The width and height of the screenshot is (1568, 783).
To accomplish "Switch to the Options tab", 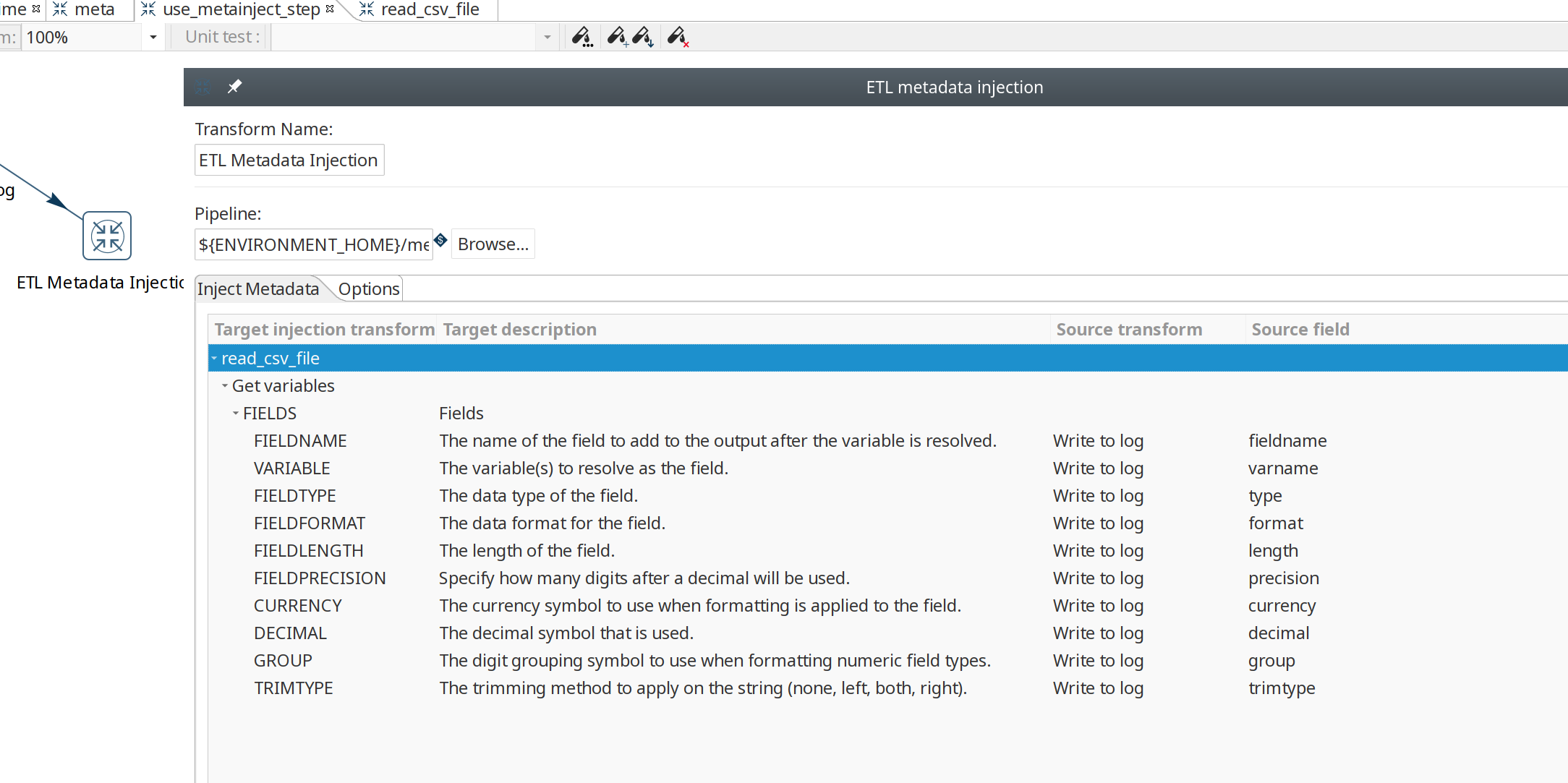I will tap(368, 288).
